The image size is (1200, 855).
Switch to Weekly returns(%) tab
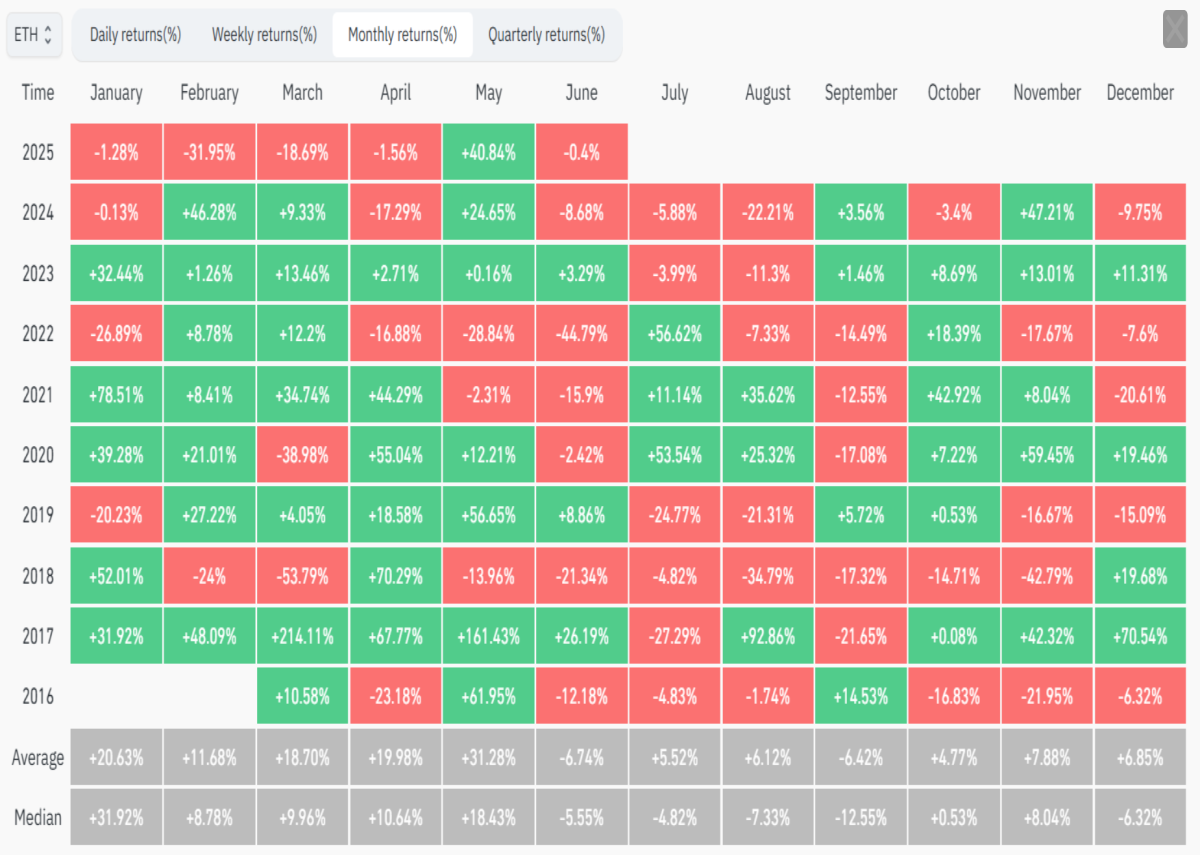coord(264,35)
